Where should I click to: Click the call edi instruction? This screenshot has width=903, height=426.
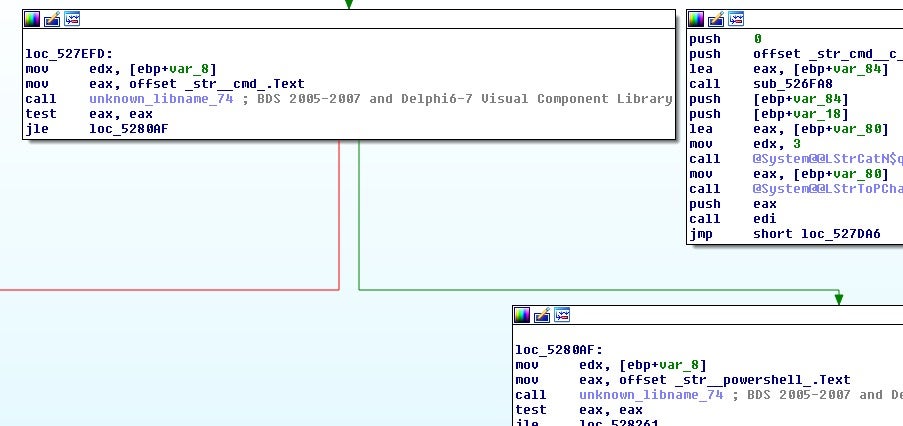[x=765, y=219]
